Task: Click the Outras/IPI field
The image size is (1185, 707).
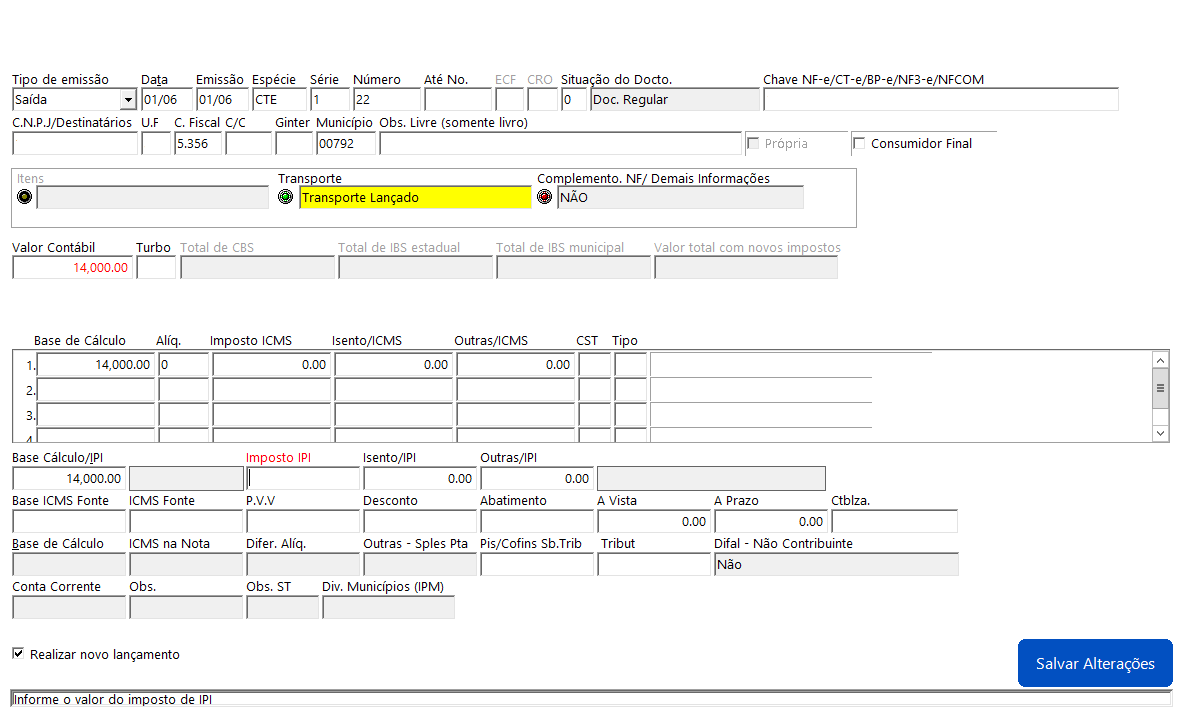Action: tap(537, 479)
